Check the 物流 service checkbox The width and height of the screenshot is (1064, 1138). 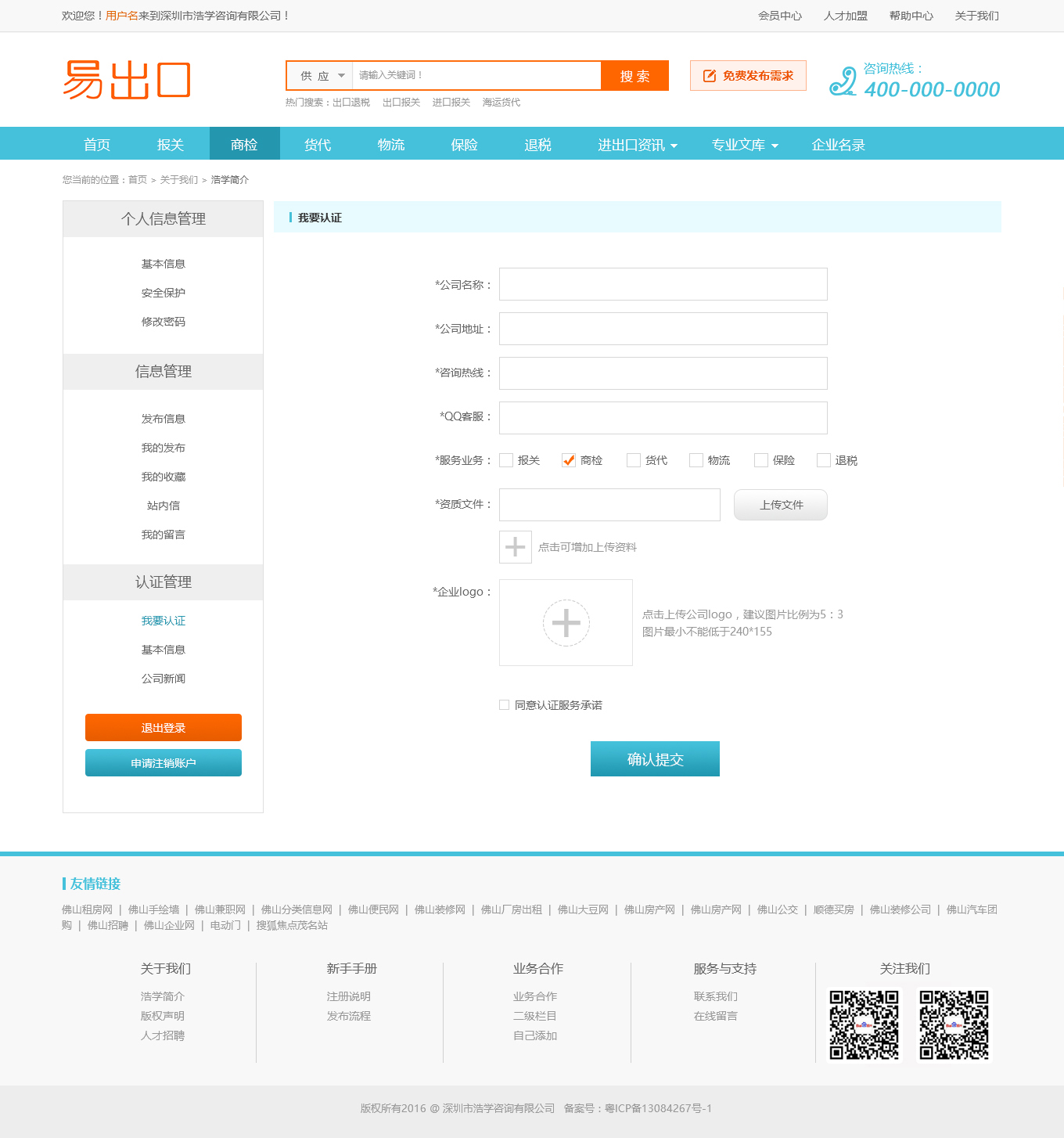[x=696, y=460]
